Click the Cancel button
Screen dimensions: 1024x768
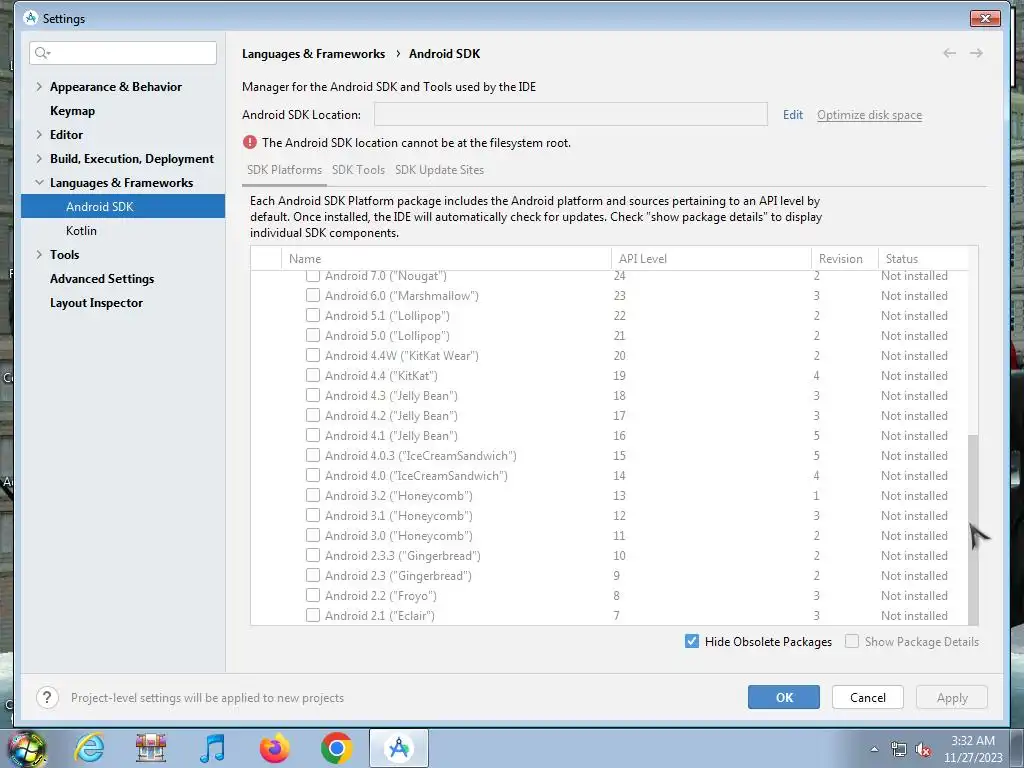pos(867,697)
